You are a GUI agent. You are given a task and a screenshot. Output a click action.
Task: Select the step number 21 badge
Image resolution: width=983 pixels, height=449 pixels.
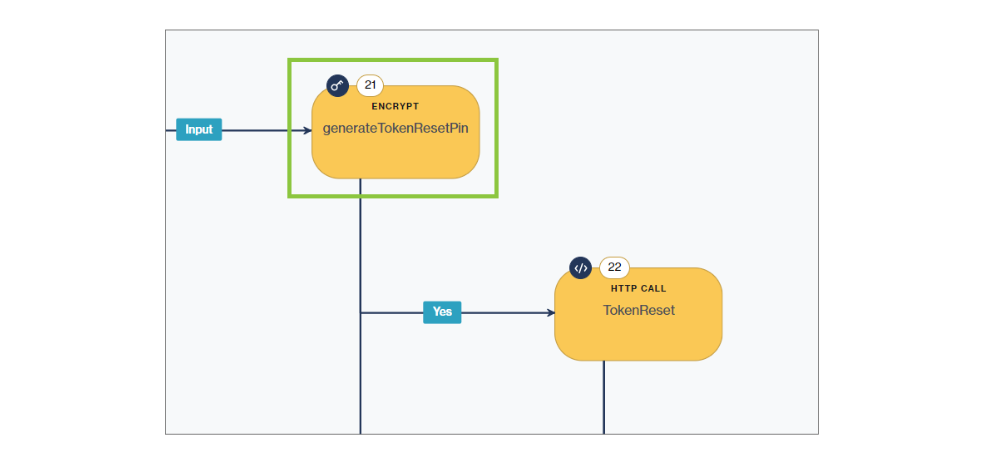370,85
